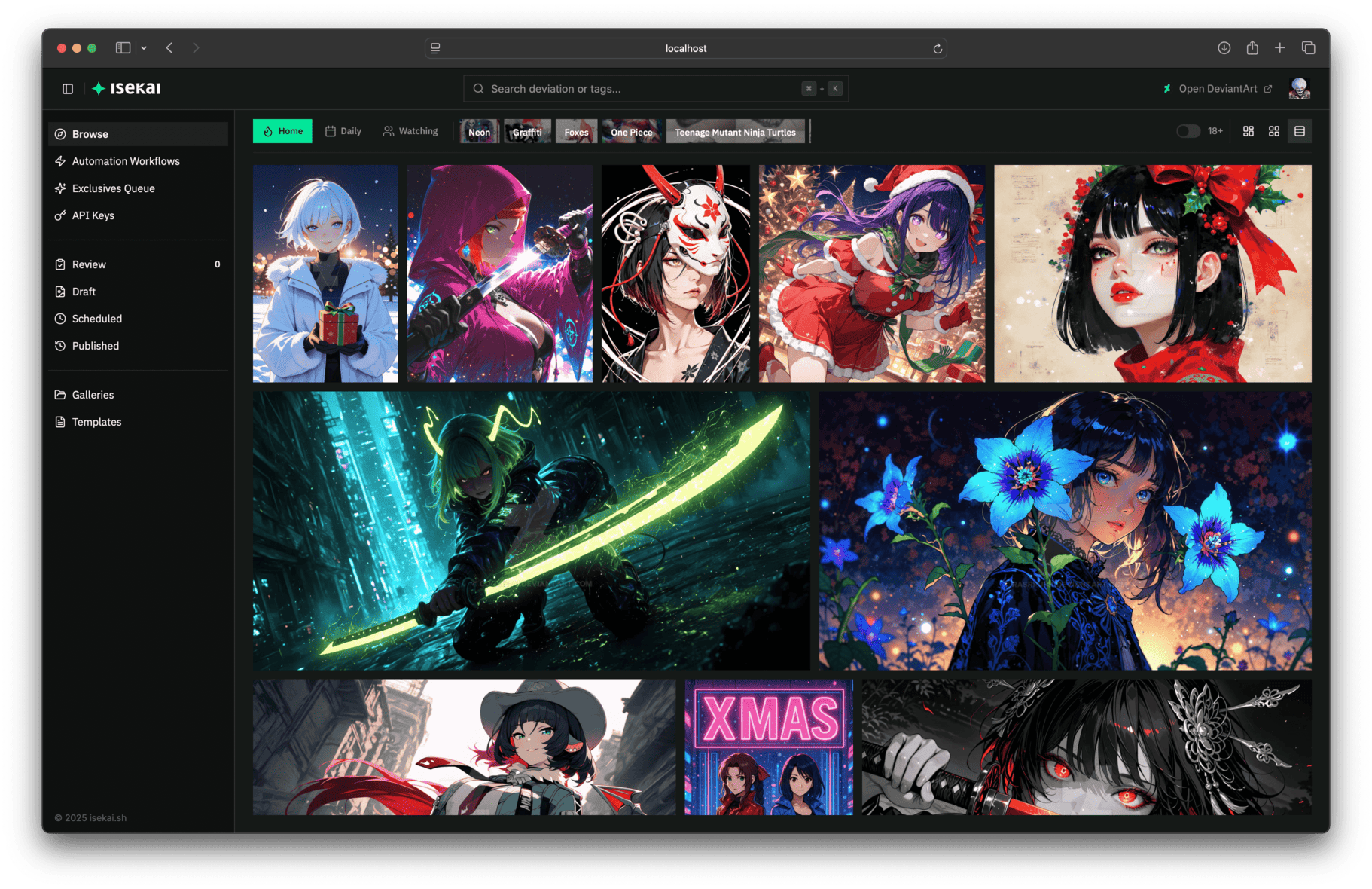Screen dimensions: 1372x889
Task: Open Automation Workflows in sidebar
Action: [x=126, y=161]
